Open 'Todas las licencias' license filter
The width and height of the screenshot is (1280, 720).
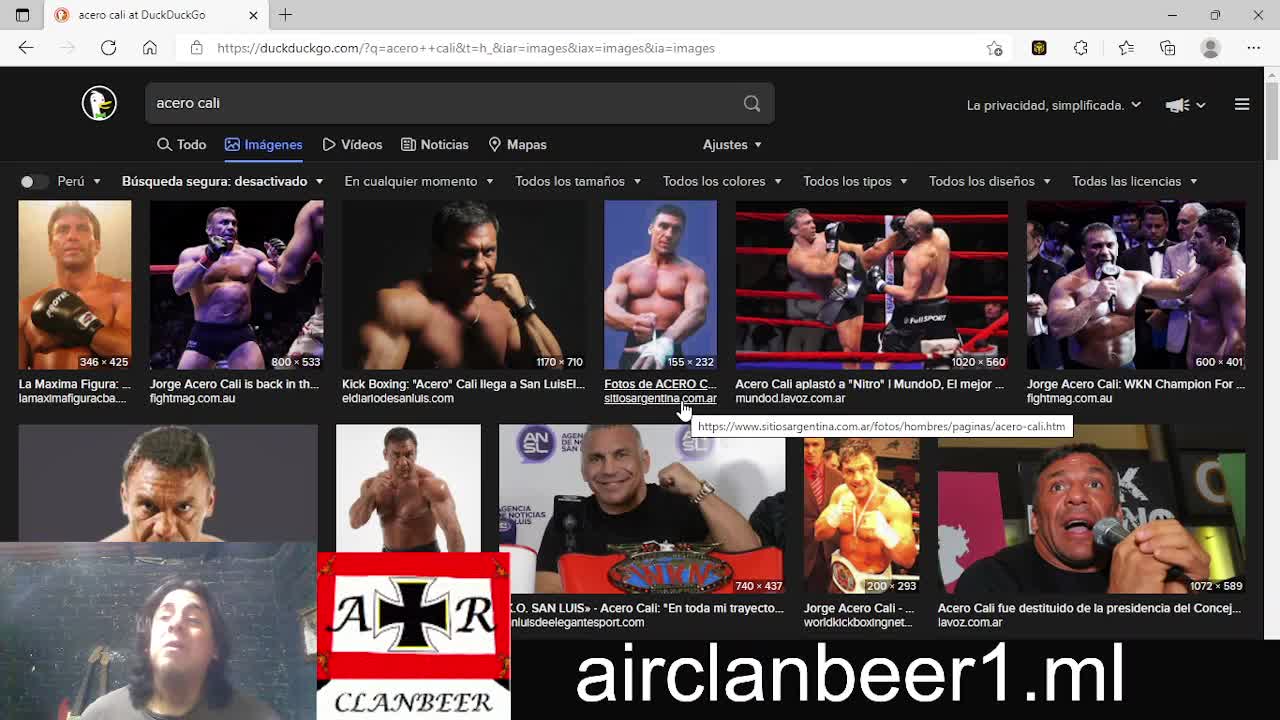click(1135, 181)
